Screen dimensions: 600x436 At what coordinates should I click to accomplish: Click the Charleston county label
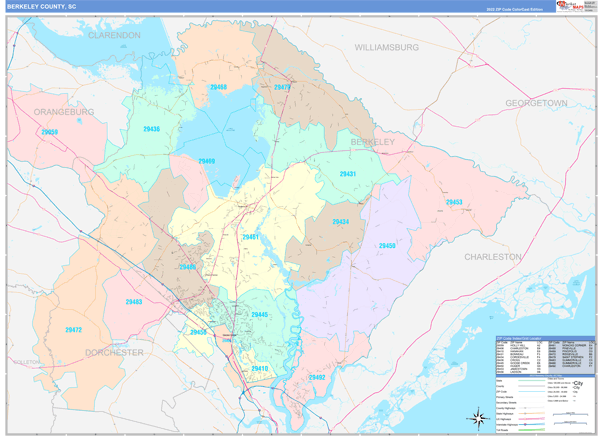point(492,256)
